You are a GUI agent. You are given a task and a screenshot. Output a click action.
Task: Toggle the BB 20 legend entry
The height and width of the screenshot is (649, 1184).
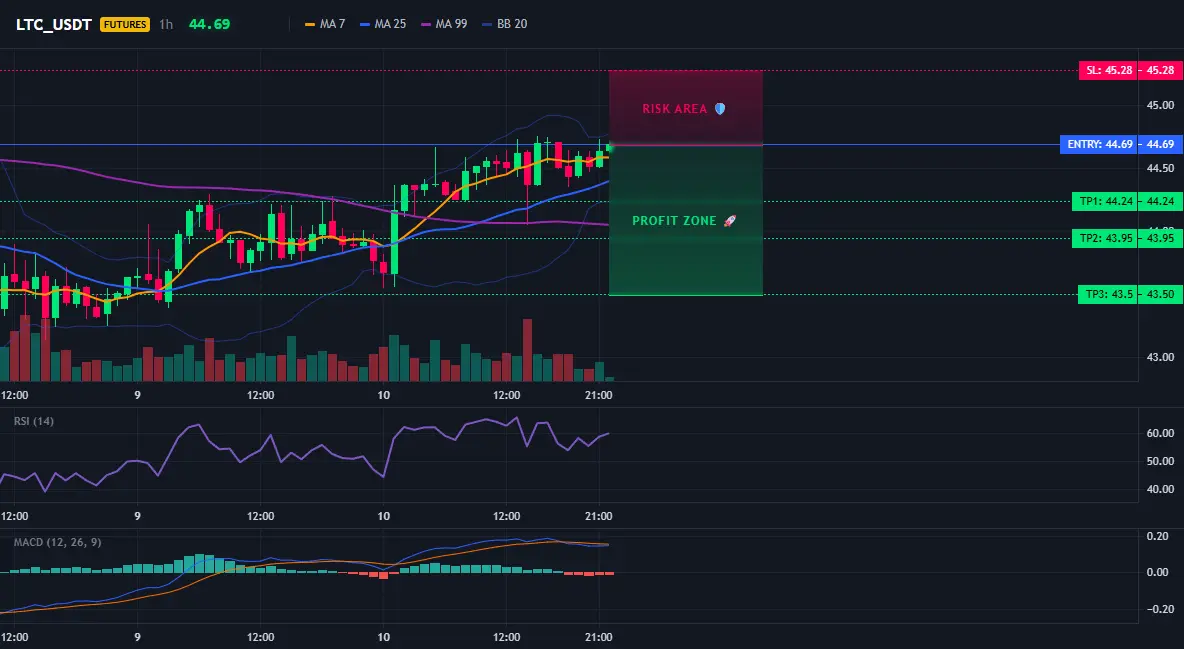(504, 24)
